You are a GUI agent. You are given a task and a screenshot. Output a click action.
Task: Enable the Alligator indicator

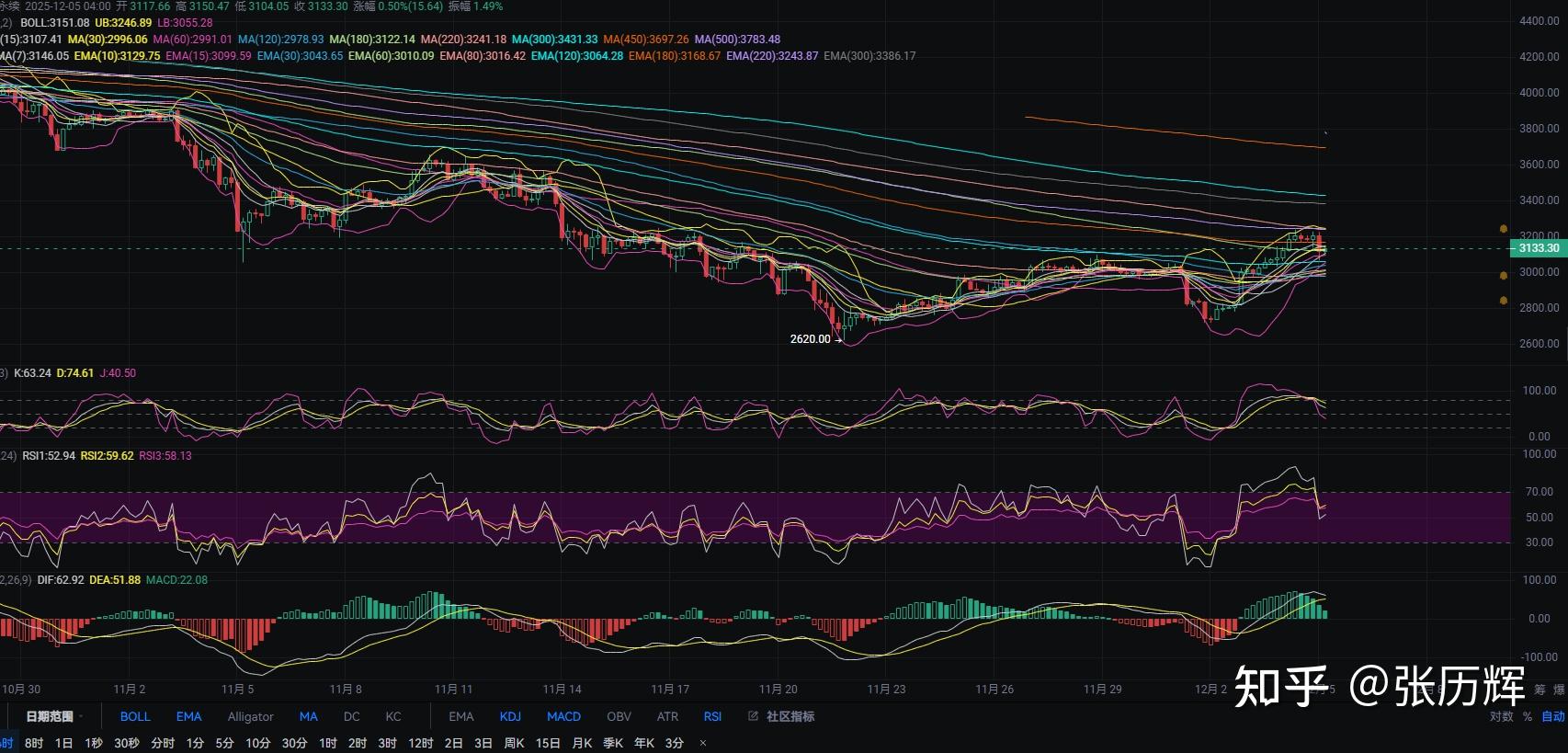tap(250, 716)
